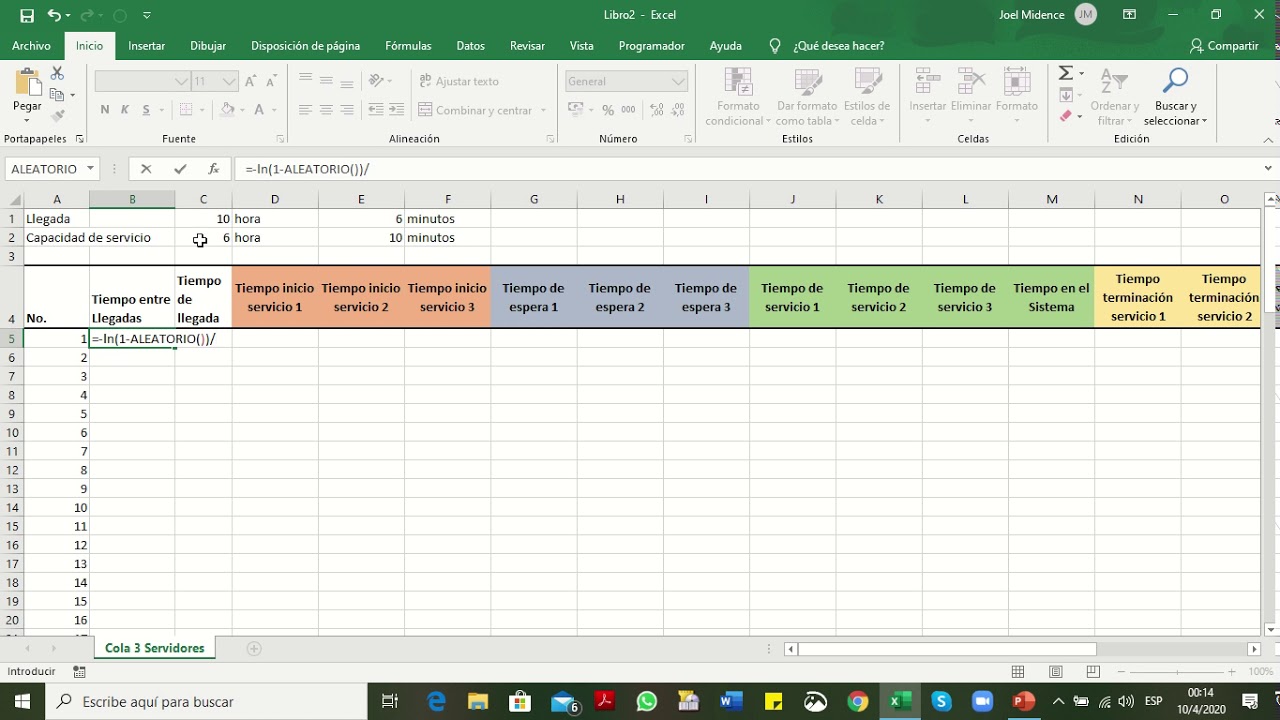The image size is (1280, 720).
Task: Open the Programador ribbon tab
Action: 652,46
